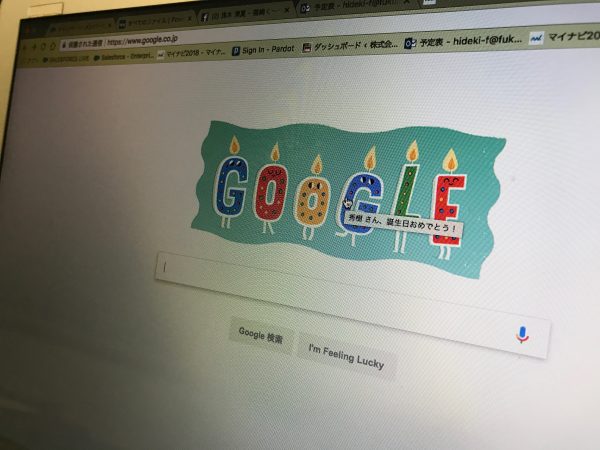
Task: Click the Google 検索 button
Action: pyautogui.click(x=261, y=335)
